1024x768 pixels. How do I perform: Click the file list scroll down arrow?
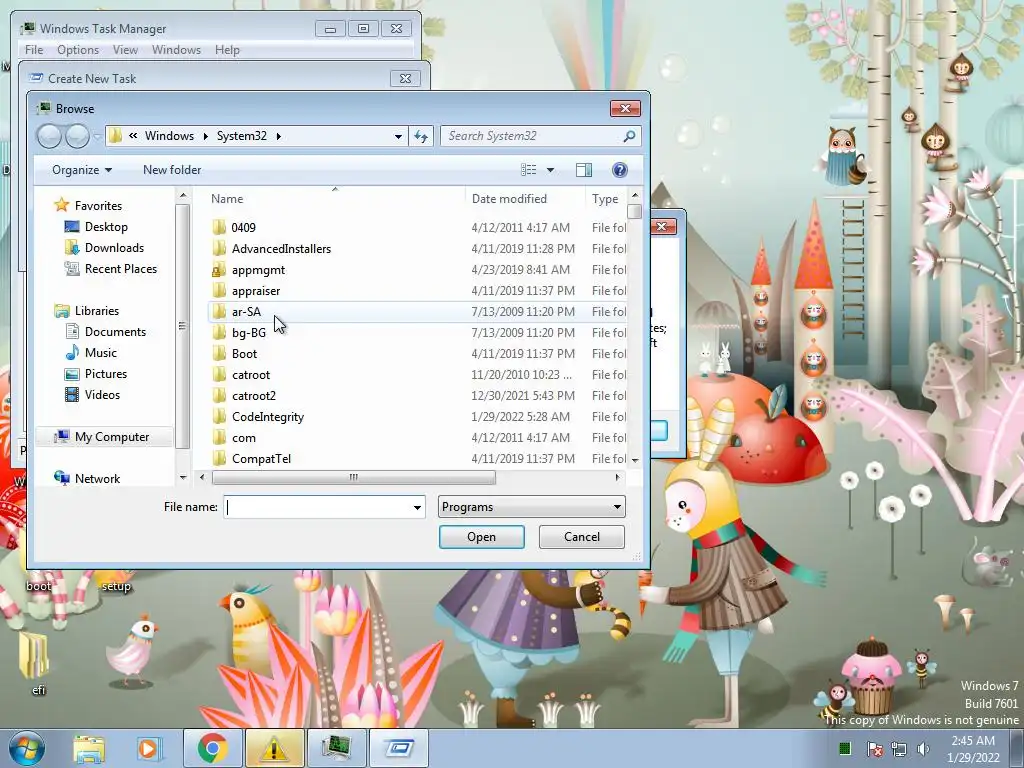[x=635, y=460]
